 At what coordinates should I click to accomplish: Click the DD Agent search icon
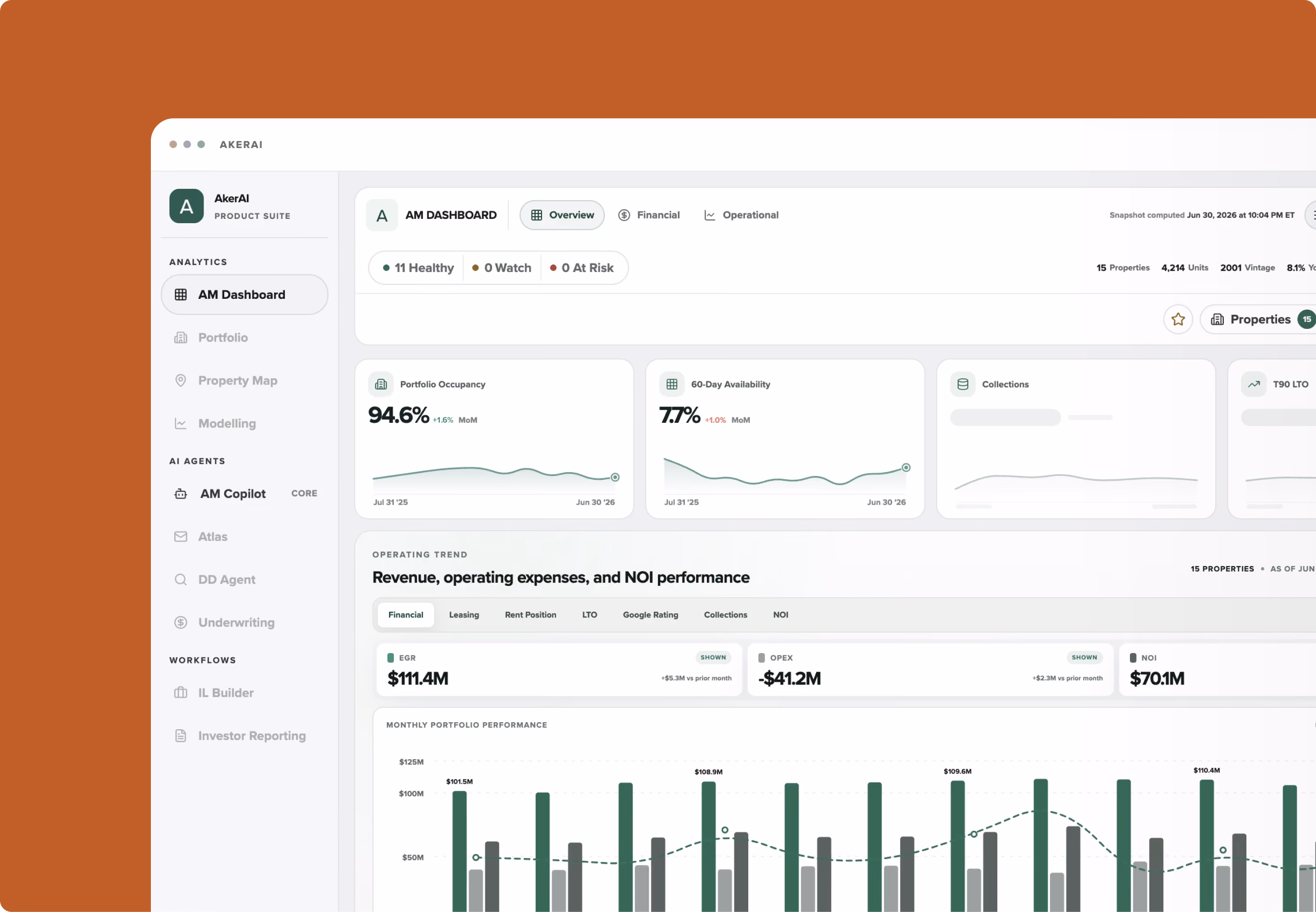(x=180, y=579)
